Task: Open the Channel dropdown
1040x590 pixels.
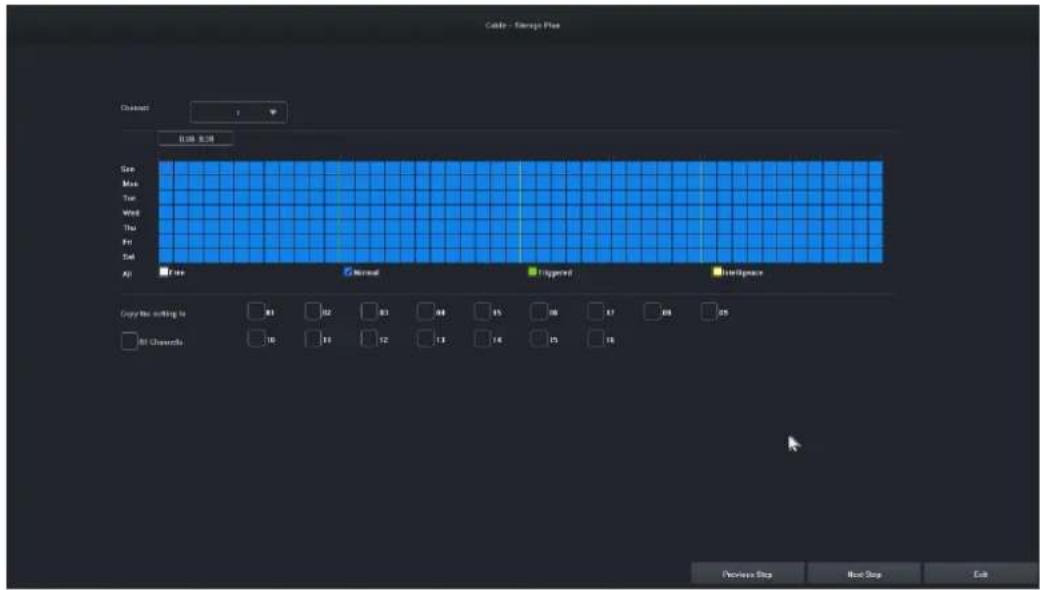Action: (x=239, y=112)
